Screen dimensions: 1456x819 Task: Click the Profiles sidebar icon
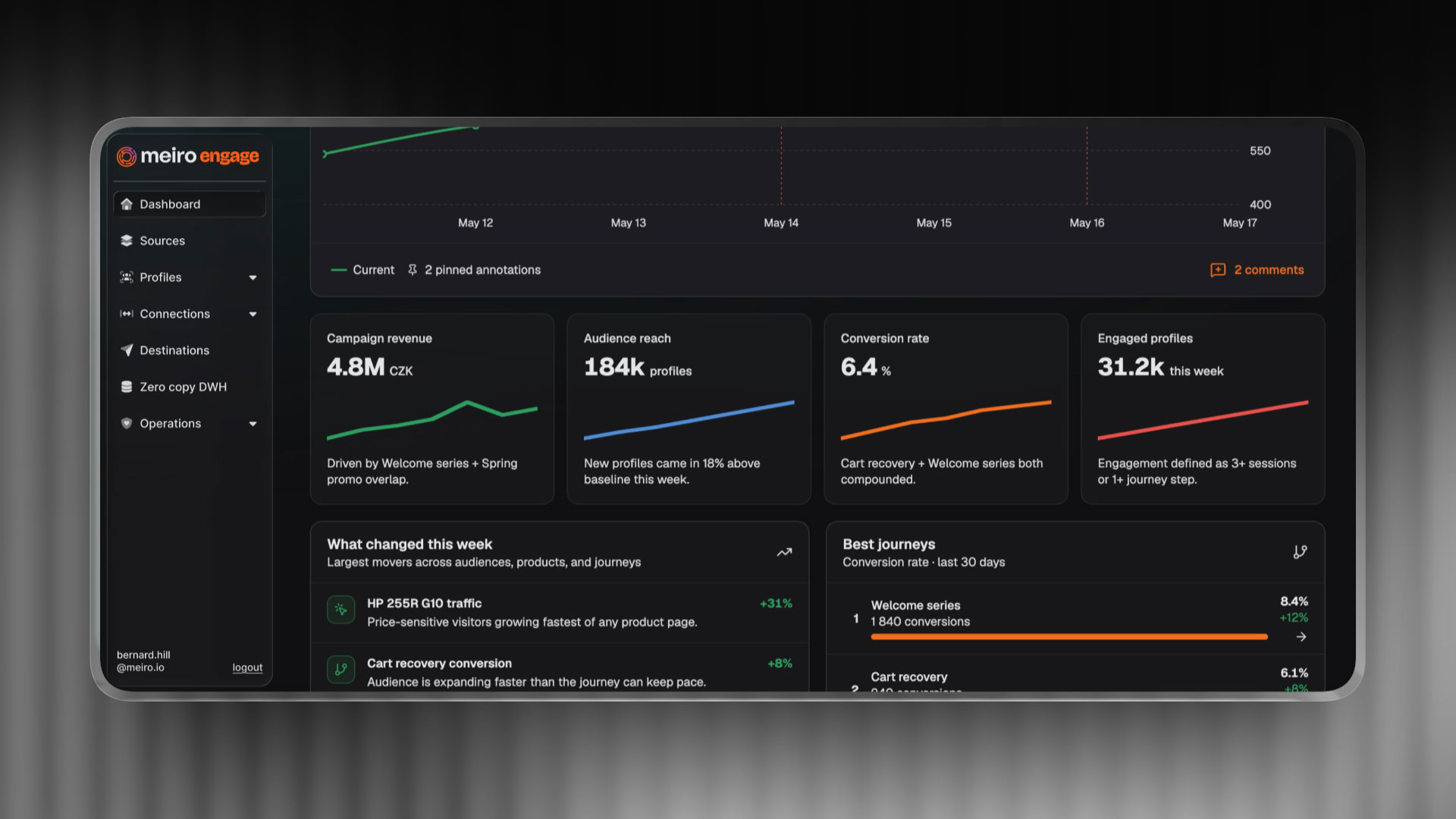127,278
